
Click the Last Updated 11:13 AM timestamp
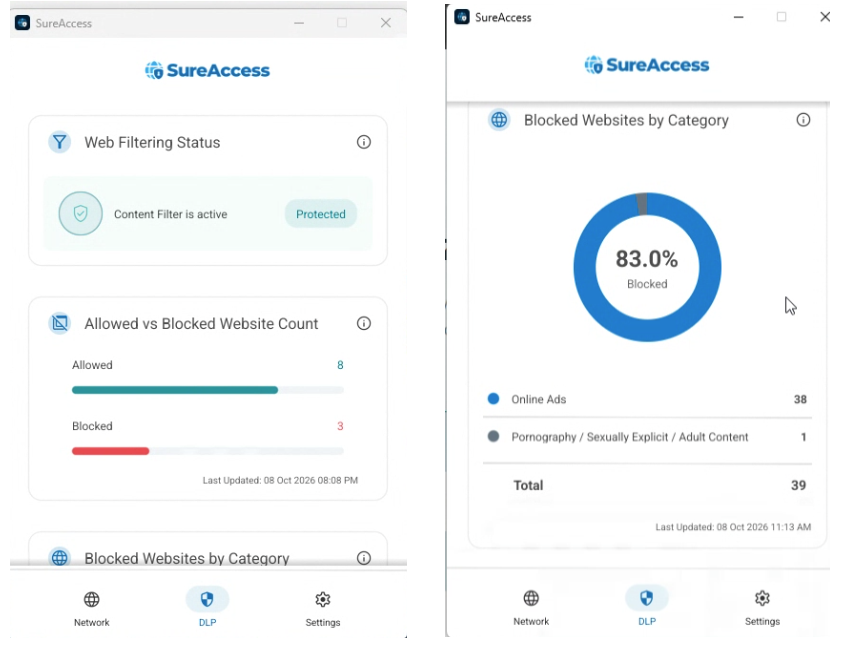[733, 526]
